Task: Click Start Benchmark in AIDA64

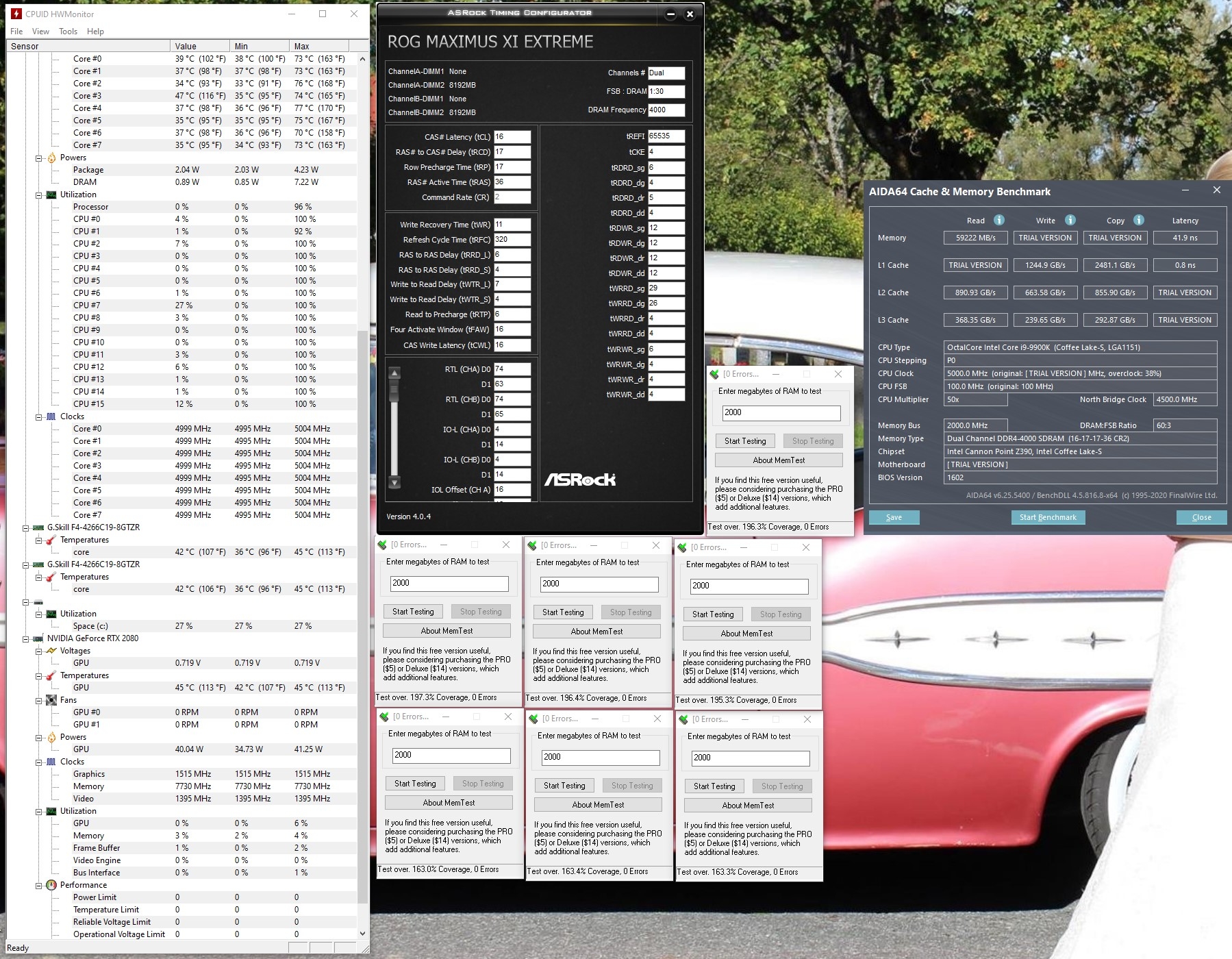Action: [x=1048, y=517]
